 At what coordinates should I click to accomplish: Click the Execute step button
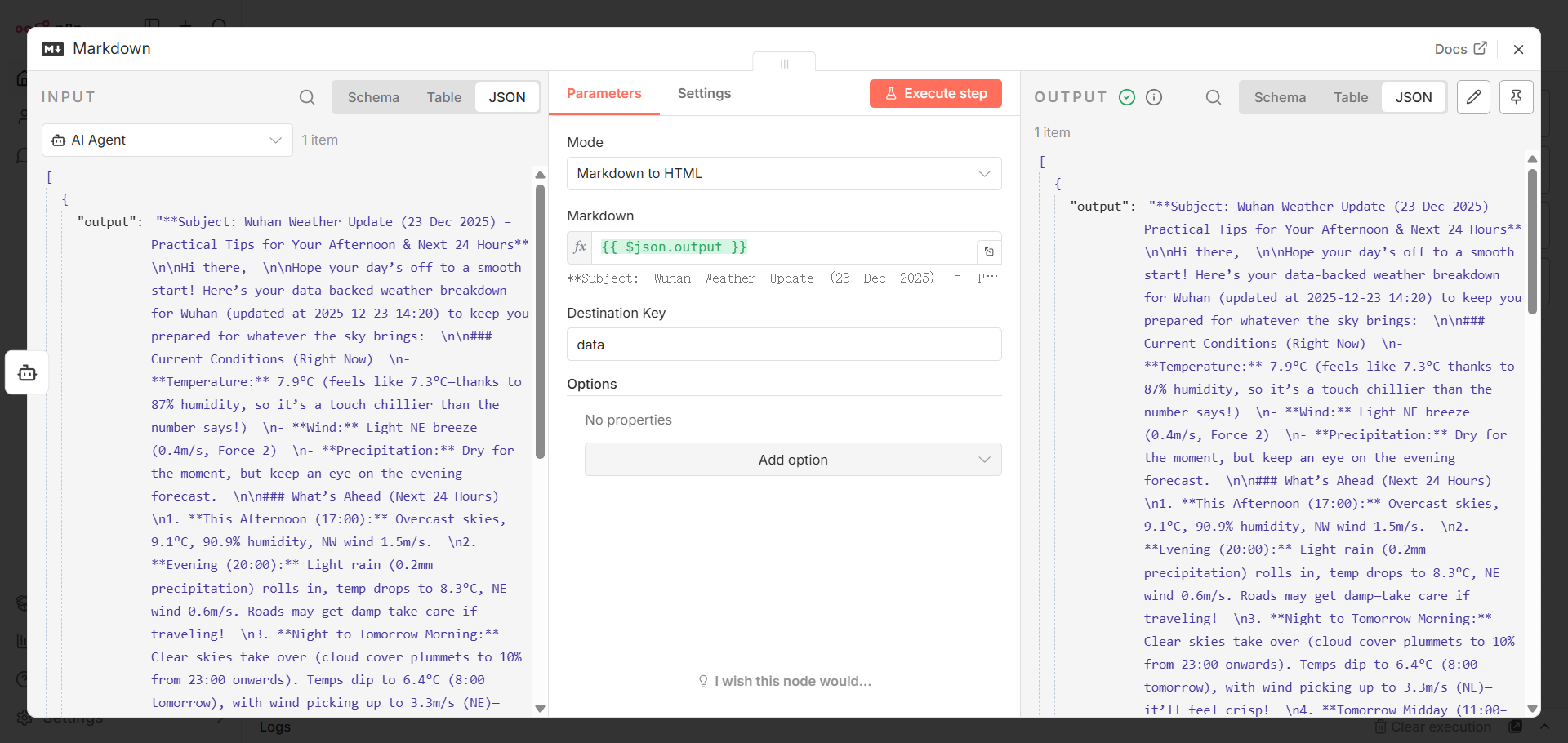point(936,94)
